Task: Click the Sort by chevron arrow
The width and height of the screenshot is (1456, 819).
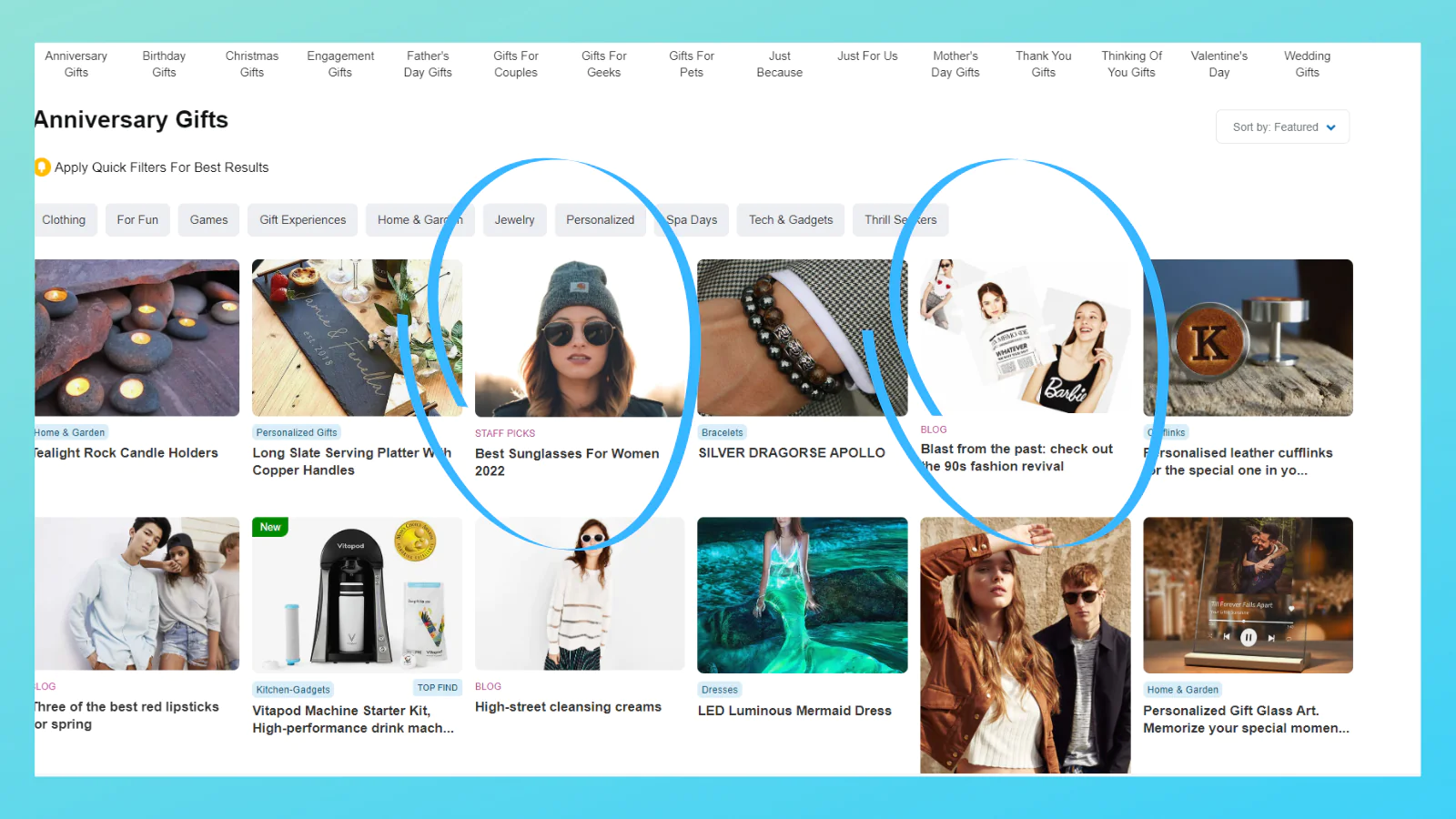Action: (1331, 127)
